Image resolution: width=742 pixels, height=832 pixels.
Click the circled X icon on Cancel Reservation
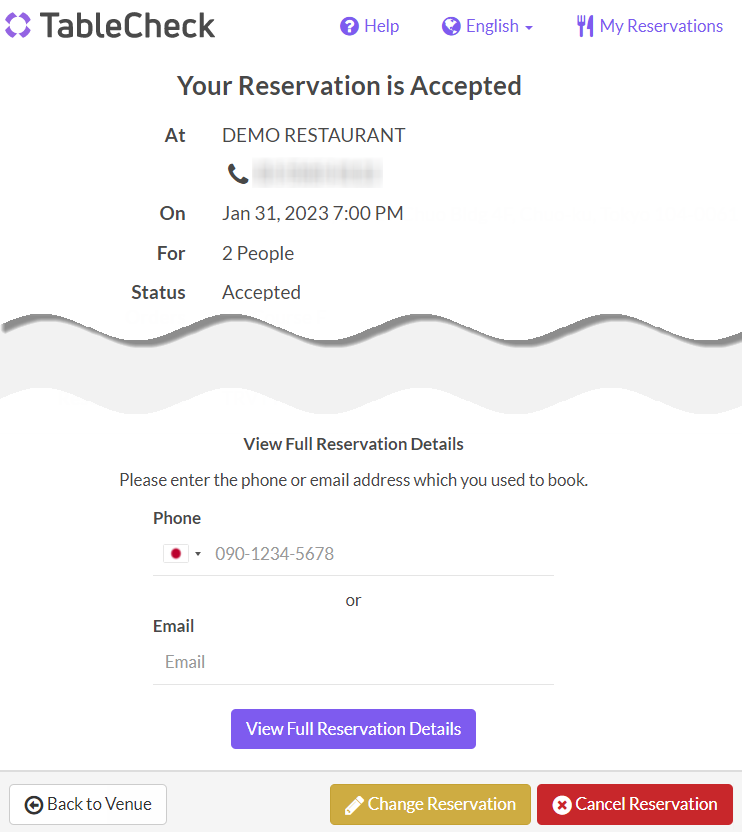[x=564, y=804]
